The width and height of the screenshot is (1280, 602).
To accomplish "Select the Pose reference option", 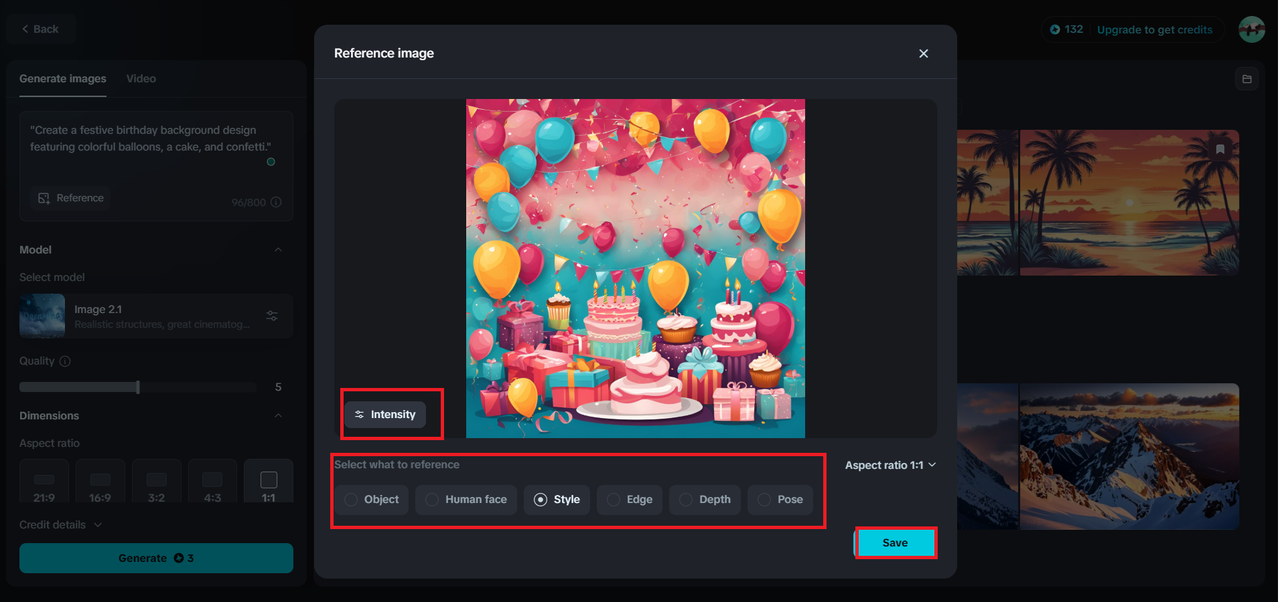I will [780, 500].
